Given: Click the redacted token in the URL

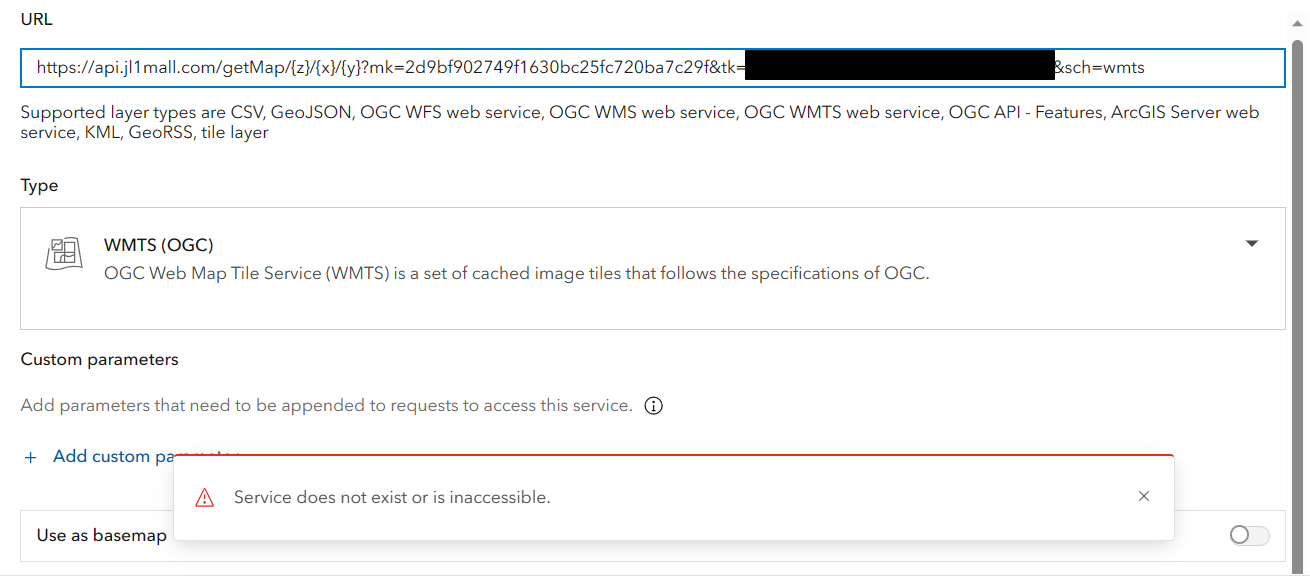Looking at the screenshot, I should tap(900, 68).
